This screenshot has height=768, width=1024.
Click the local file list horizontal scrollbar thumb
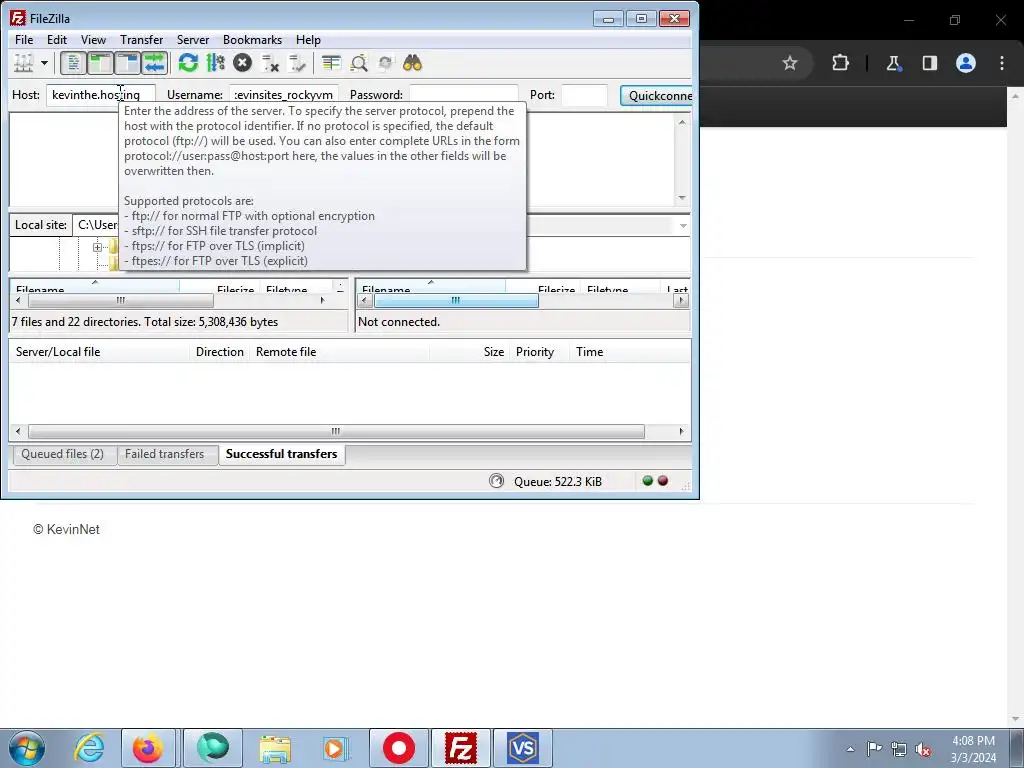121,300
